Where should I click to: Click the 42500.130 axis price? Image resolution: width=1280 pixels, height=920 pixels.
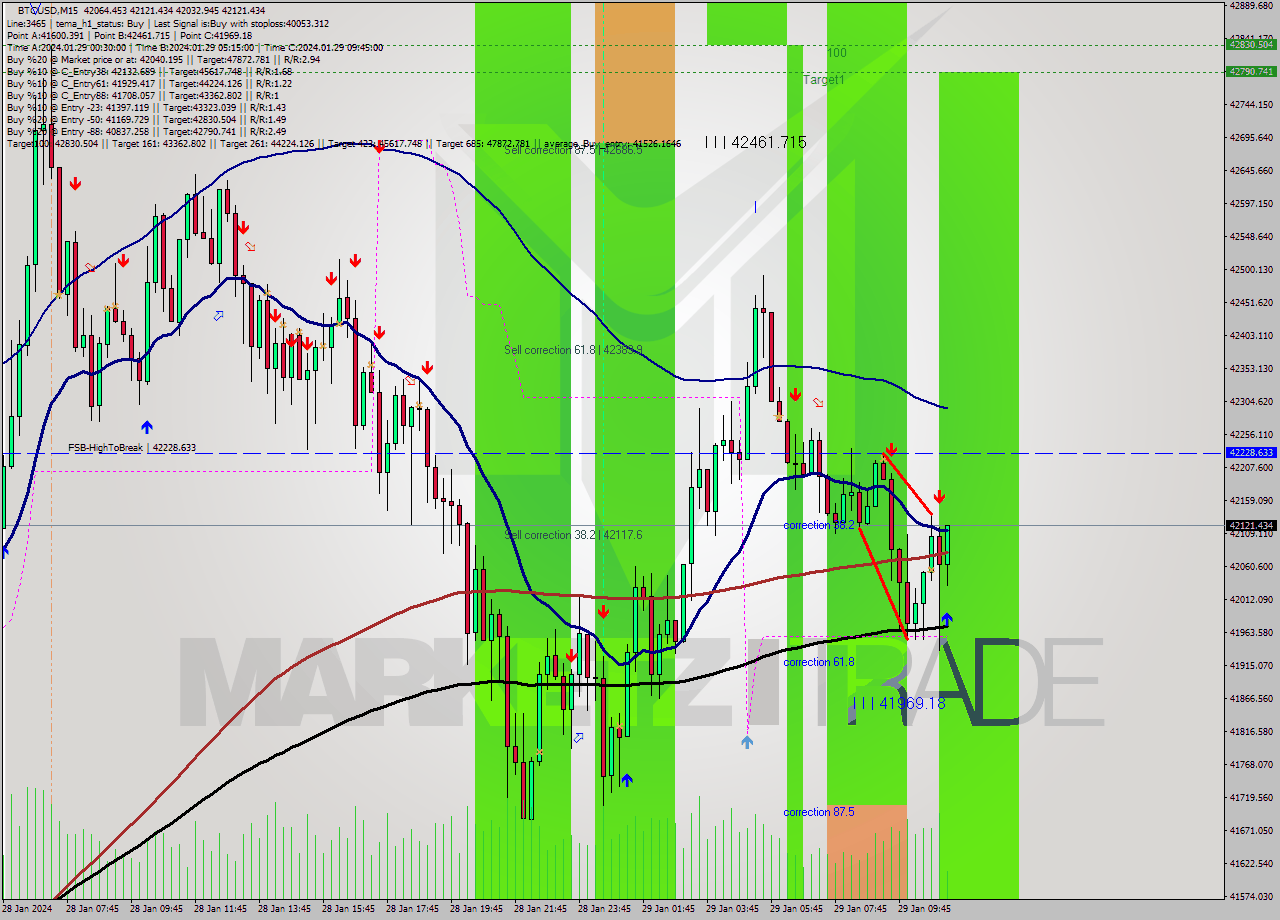[x=1251, y=269]
